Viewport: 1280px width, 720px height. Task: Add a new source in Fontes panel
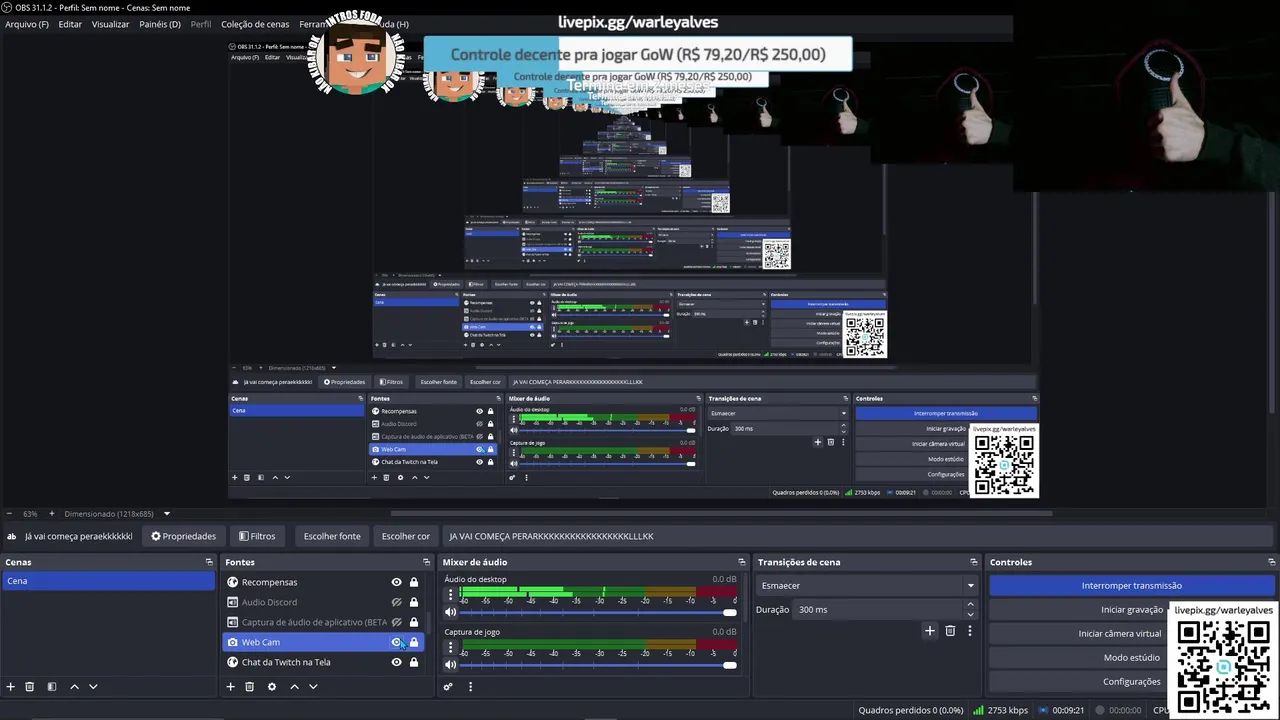[x=230, y=687]
